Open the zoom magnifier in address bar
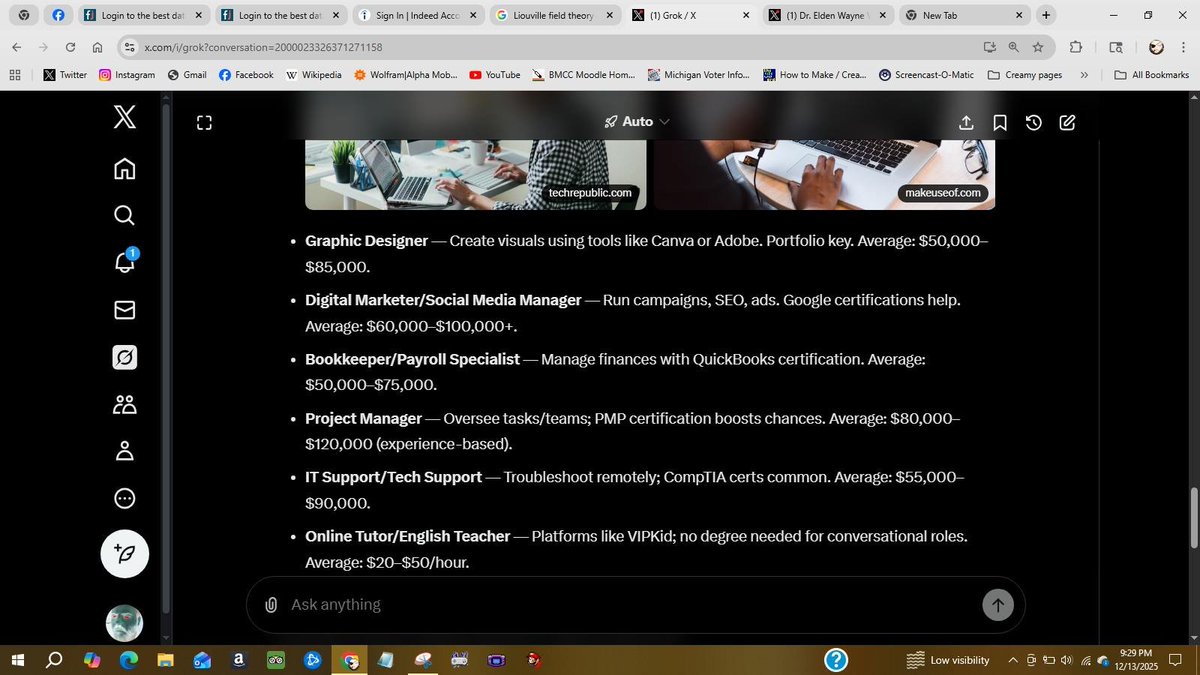Image resolution: width=1200 pixels, height=675 pixels. click(1014, 47)
